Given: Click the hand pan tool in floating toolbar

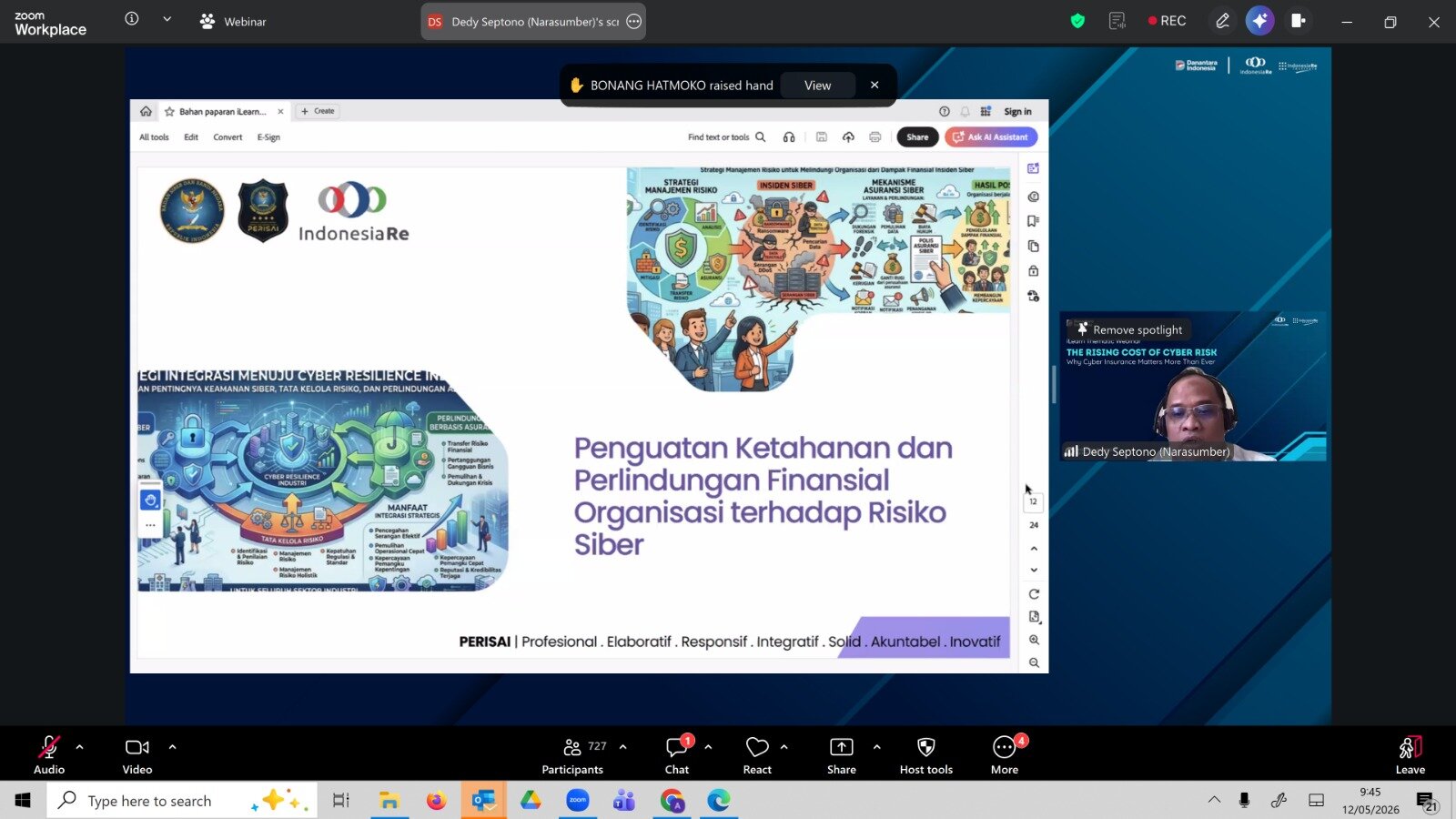Looking at the screenshot, I should 150,500.
